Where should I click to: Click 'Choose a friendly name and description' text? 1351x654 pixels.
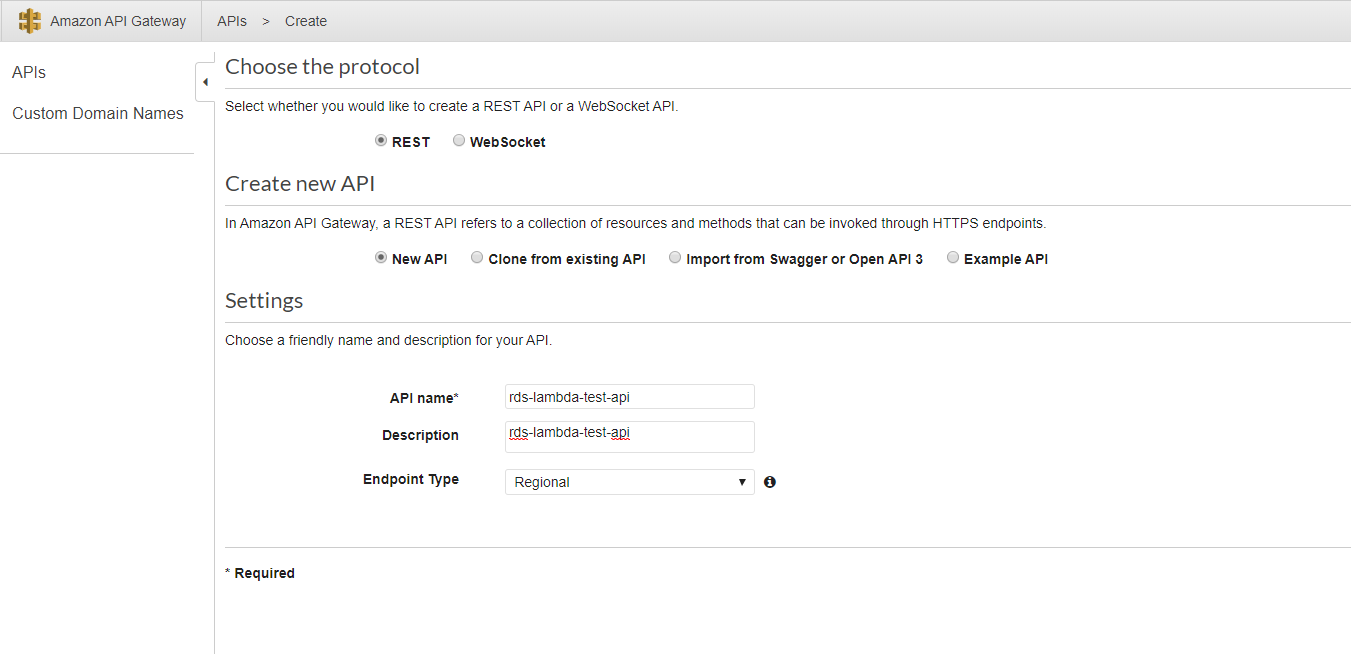(388, 340)
